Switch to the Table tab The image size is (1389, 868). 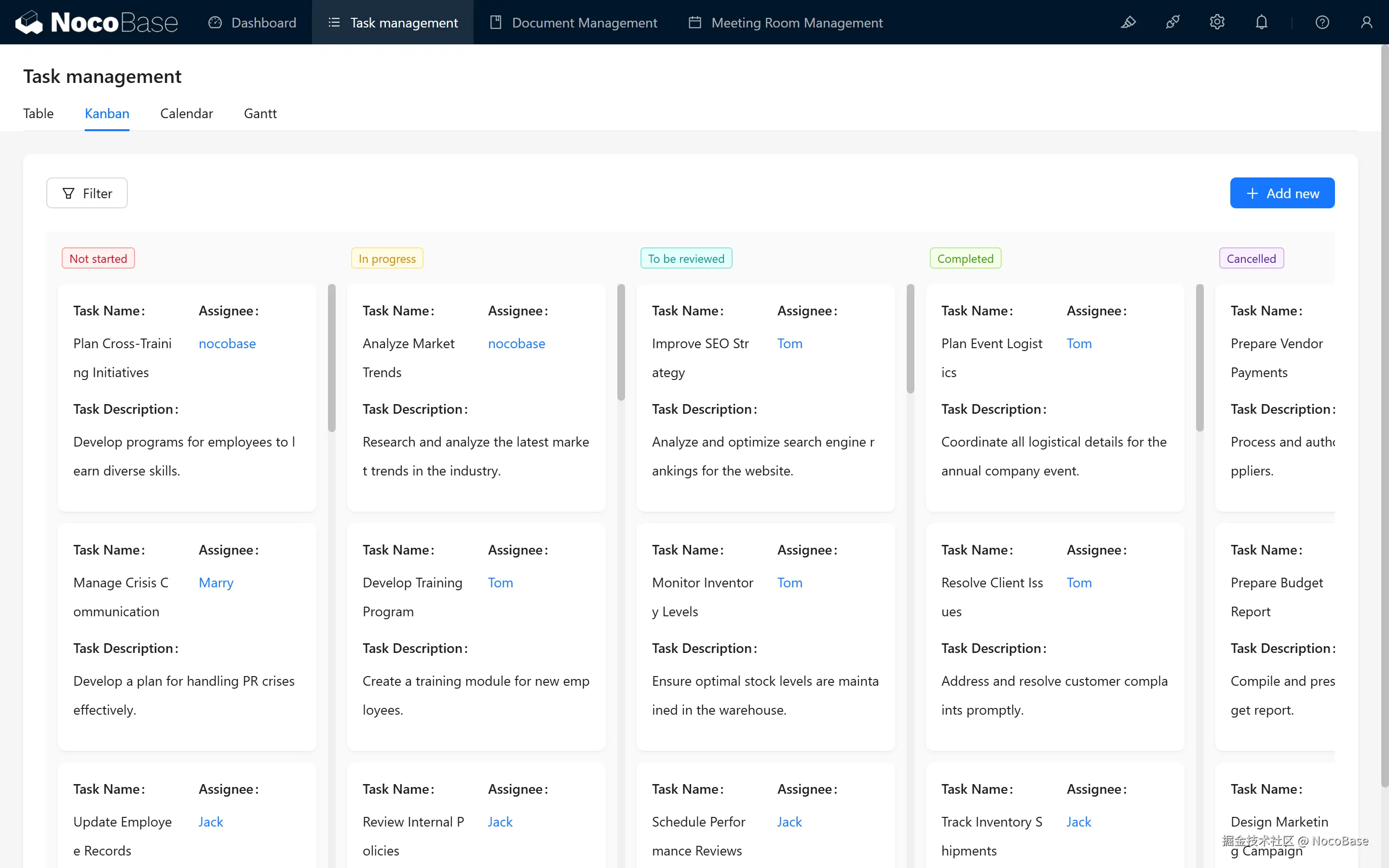point(38,113)
